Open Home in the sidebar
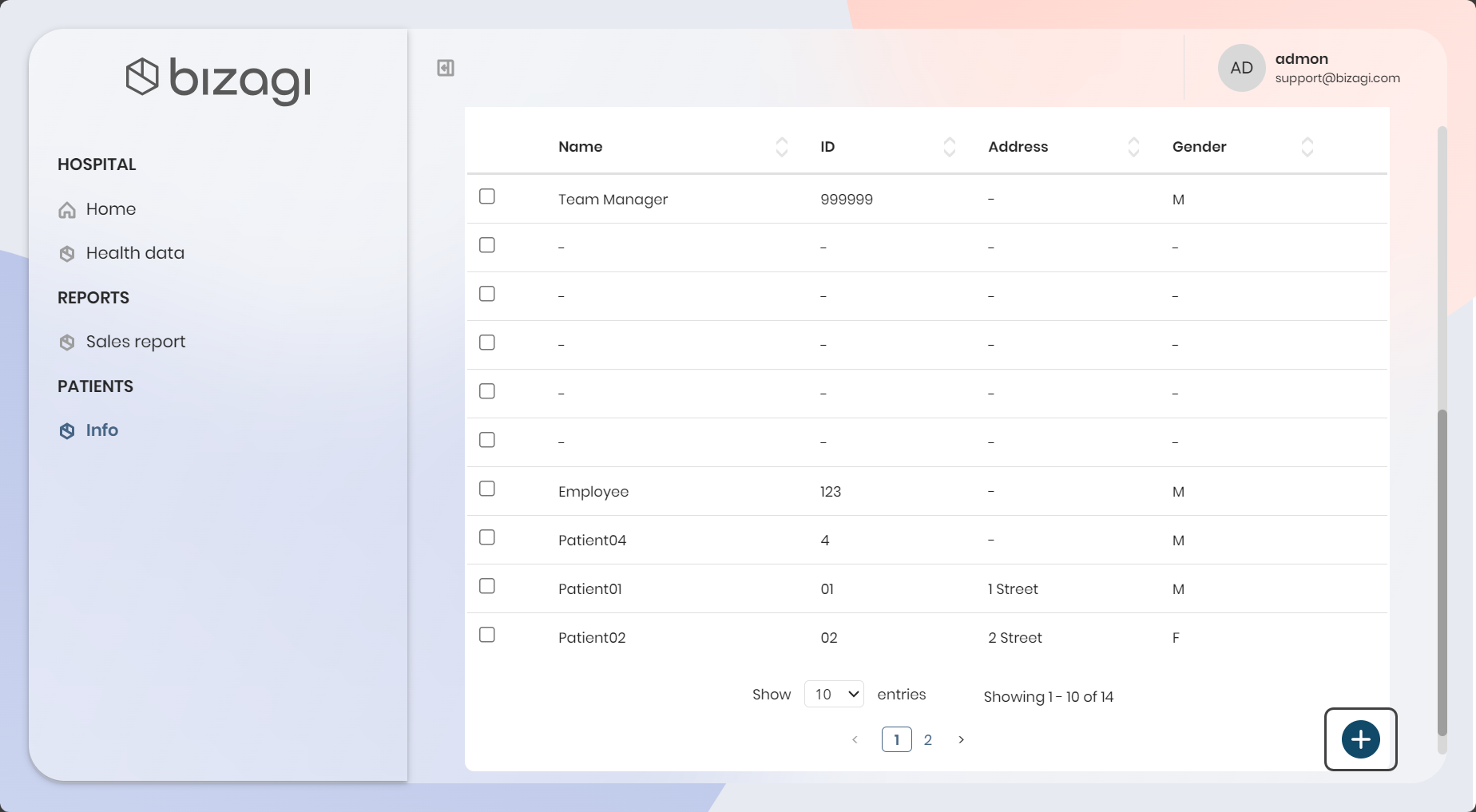Image resolution: width=1476 pixels, height=812 pixels. tap(111, 209)
